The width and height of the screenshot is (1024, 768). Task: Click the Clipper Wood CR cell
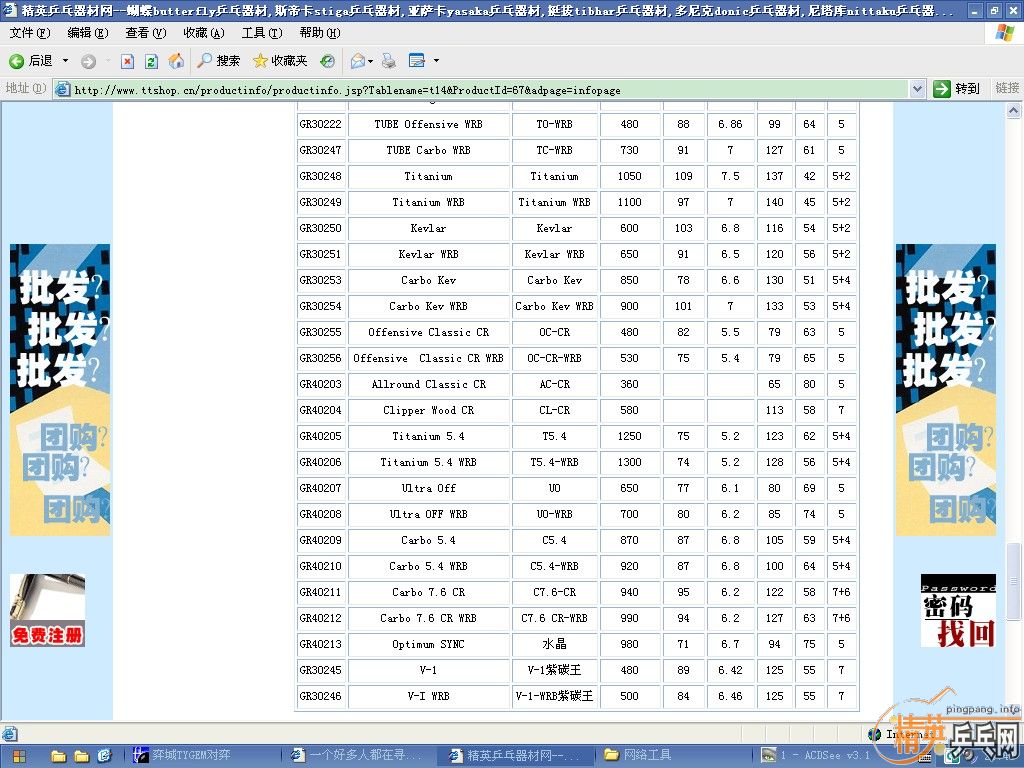click(428, 411)
